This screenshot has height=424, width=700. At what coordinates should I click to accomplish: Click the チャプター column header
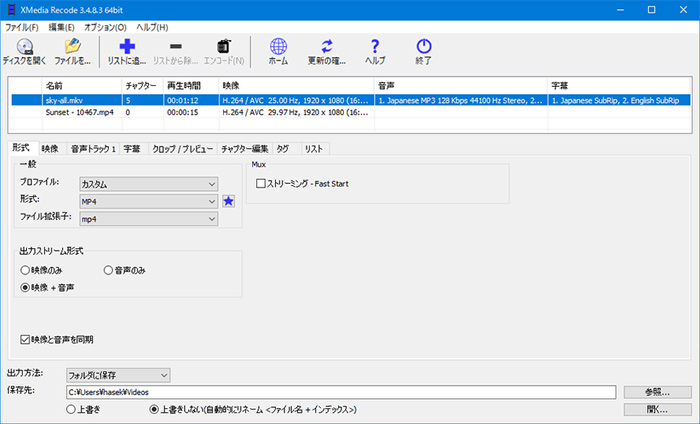142,85
